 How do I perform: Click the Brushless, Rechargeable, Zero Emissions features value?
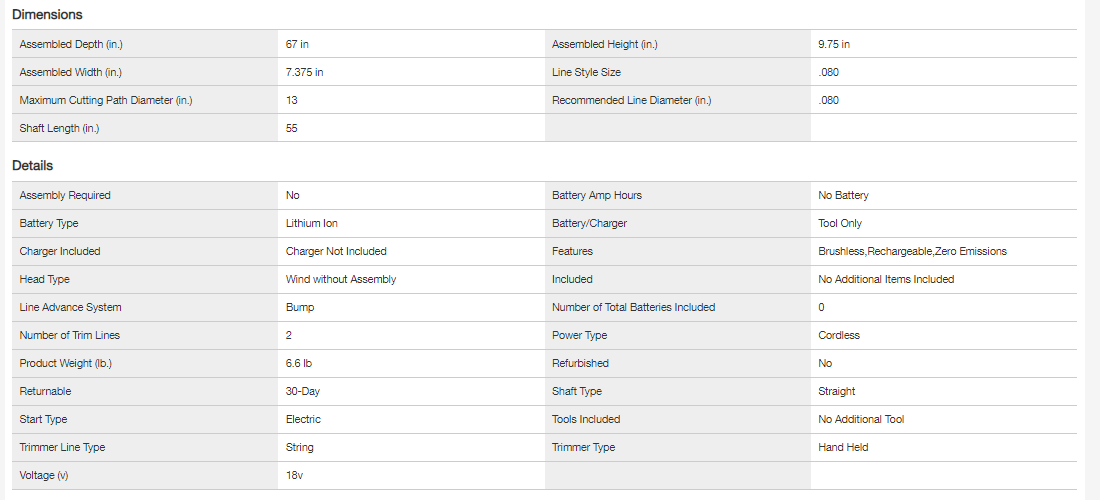[912, 252]
